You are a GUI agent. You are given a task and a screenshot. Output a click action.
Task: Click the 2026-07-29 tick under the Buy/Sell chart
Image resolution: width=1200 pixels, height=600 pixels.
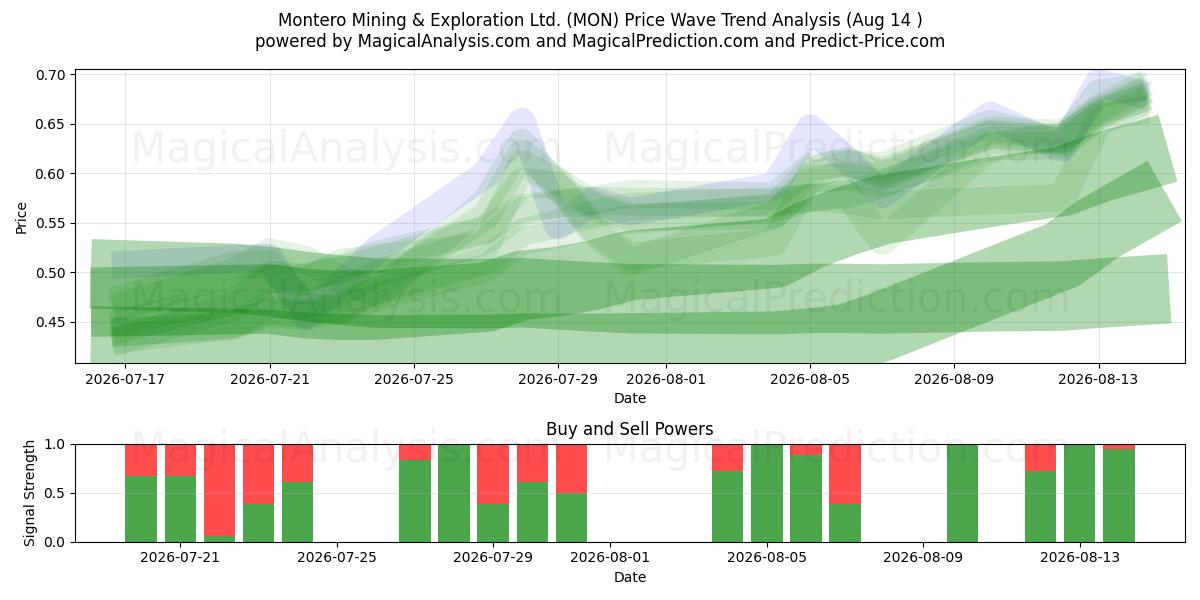pyautogui.click(x=493, y=558)
